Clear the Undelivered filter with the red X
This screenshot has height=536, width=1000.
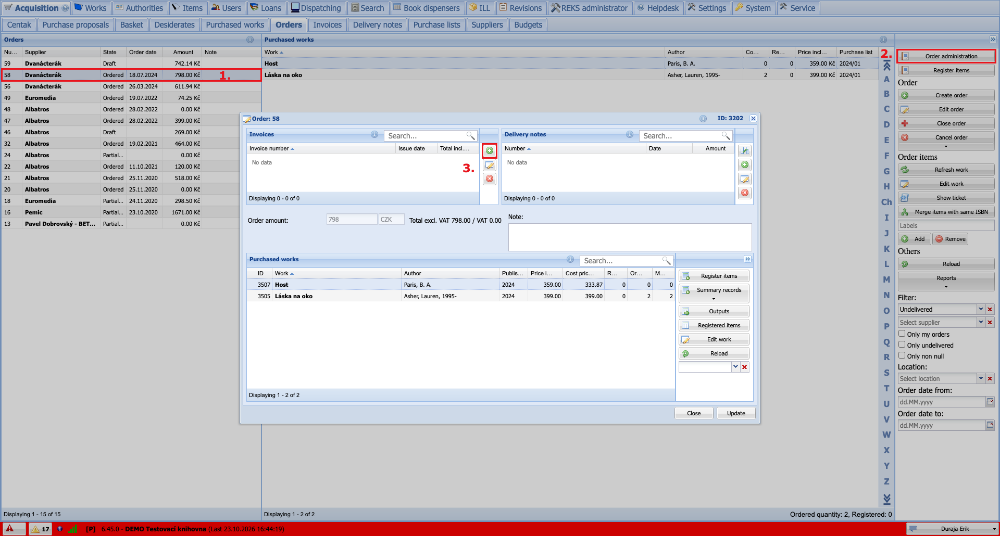(x=990, y=309)
